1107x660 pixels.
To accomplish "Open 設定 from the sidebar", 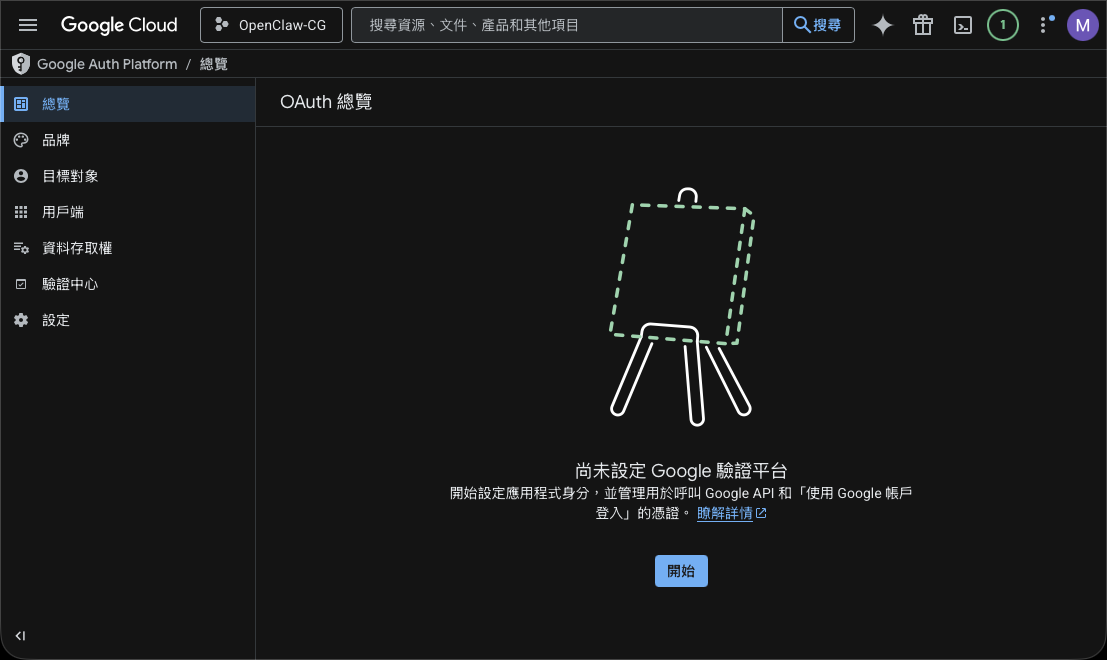I will 56,320.
